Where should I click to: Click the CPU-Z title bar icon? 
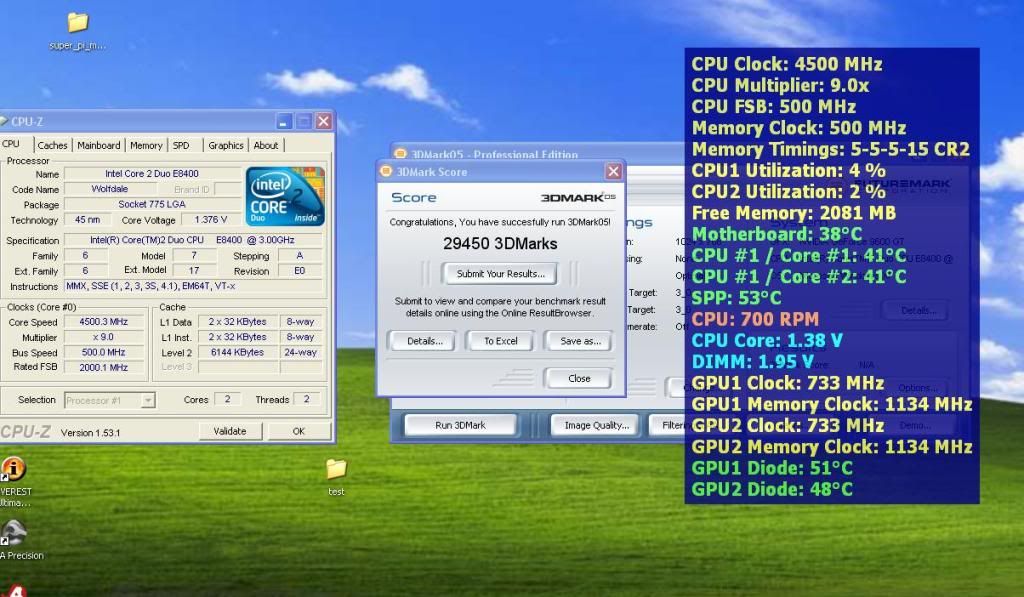3,121
